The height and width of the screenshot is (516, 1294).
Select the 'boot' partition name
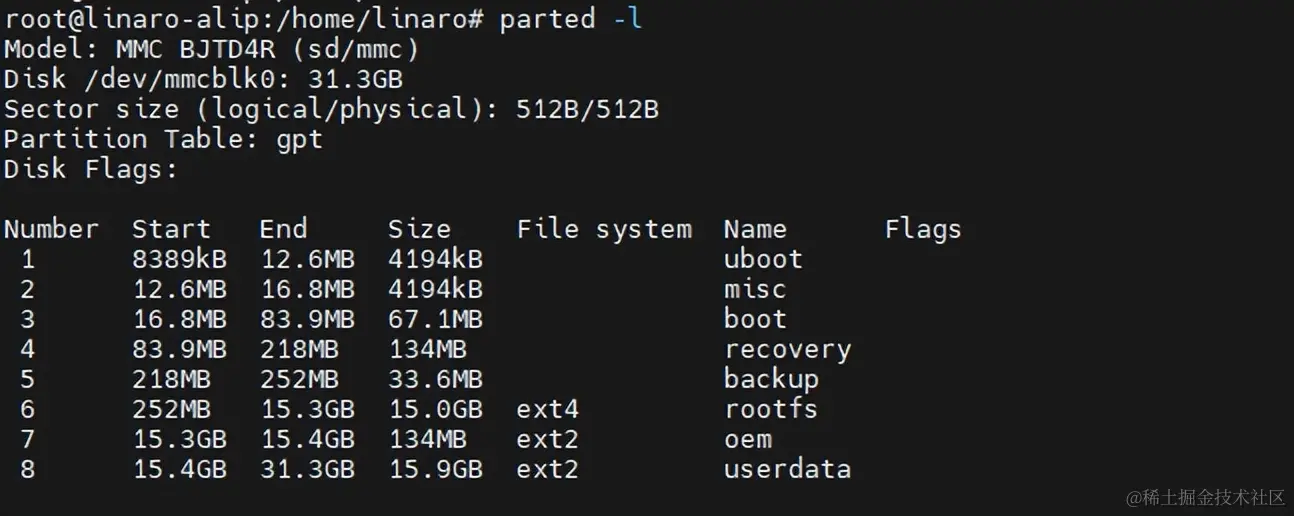(x=755, y=319)
